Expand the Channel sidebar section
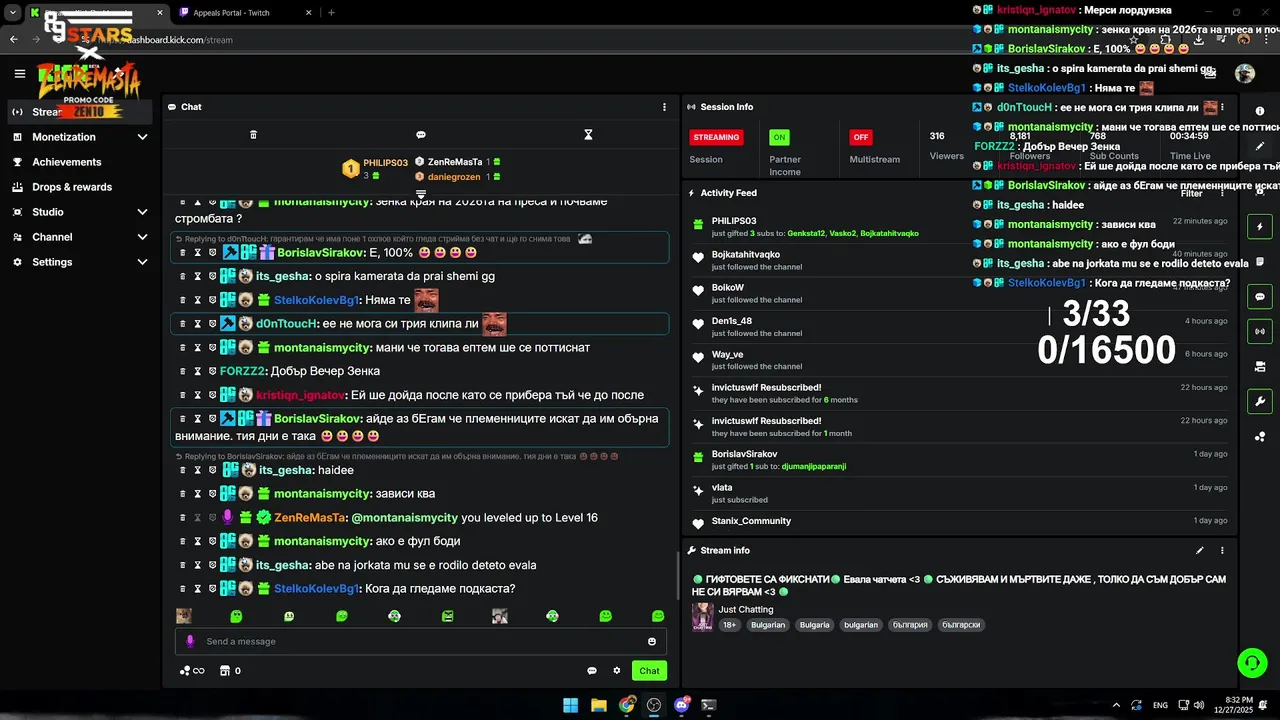The width and height of the screenshot is (1280, 720). [142, 237]
